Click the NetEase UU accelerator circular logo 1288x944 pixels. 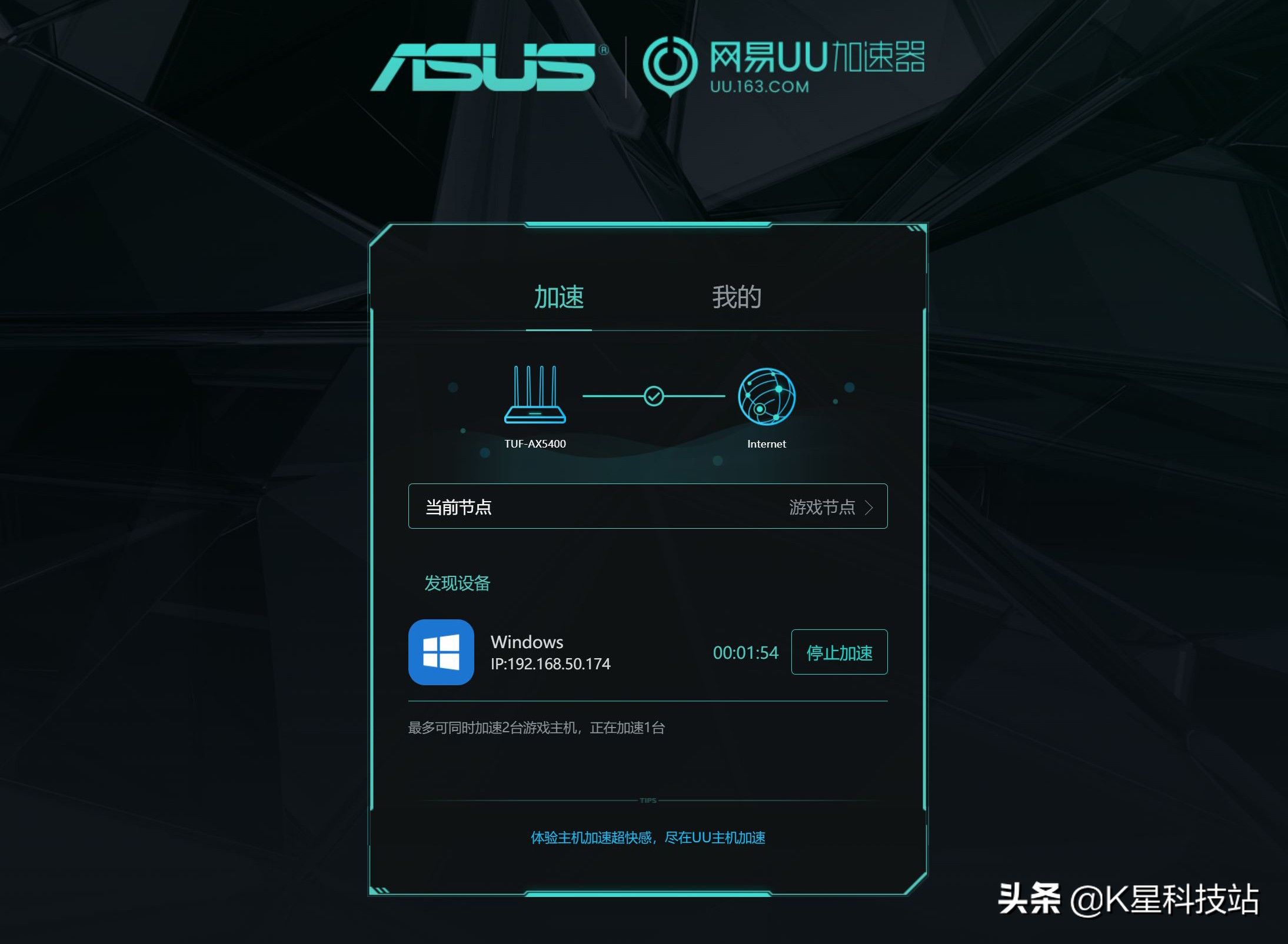click(x=670, y=65)
